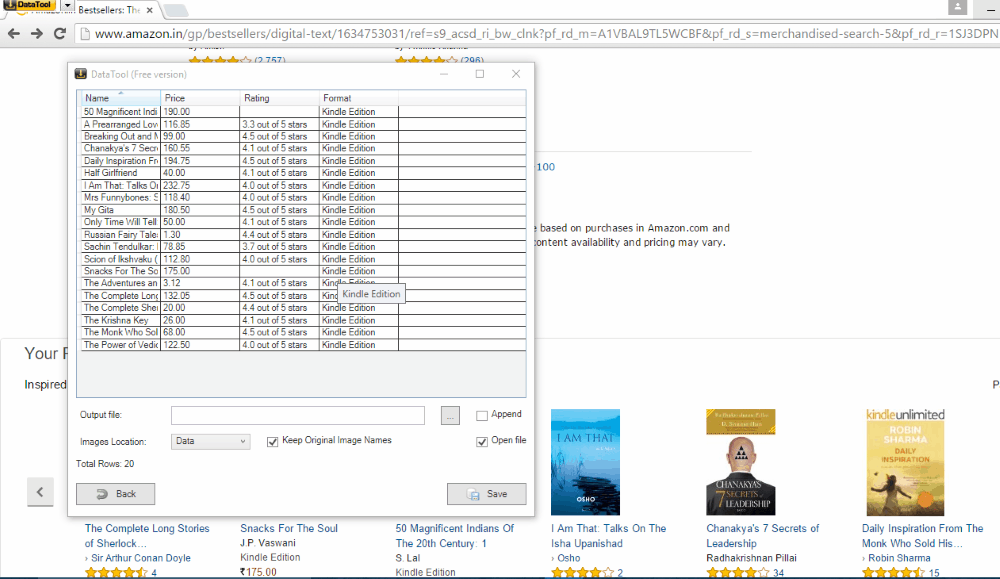Viewport: 1000px width, 579px height.
Task: Enable the Append checkbox
Action: coord(482,415)
